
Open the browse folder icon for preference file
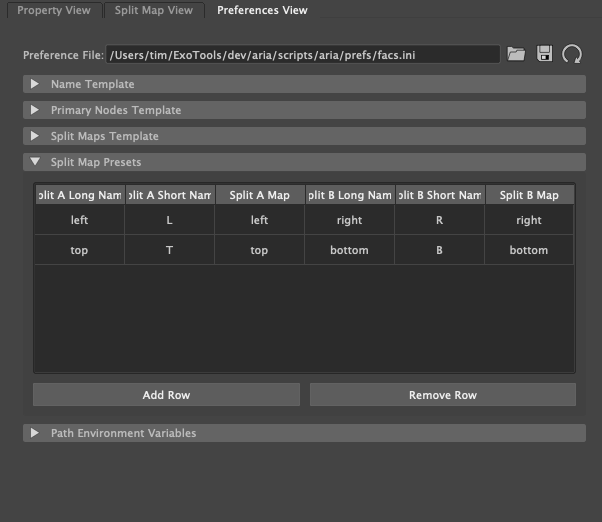point(516,54)
